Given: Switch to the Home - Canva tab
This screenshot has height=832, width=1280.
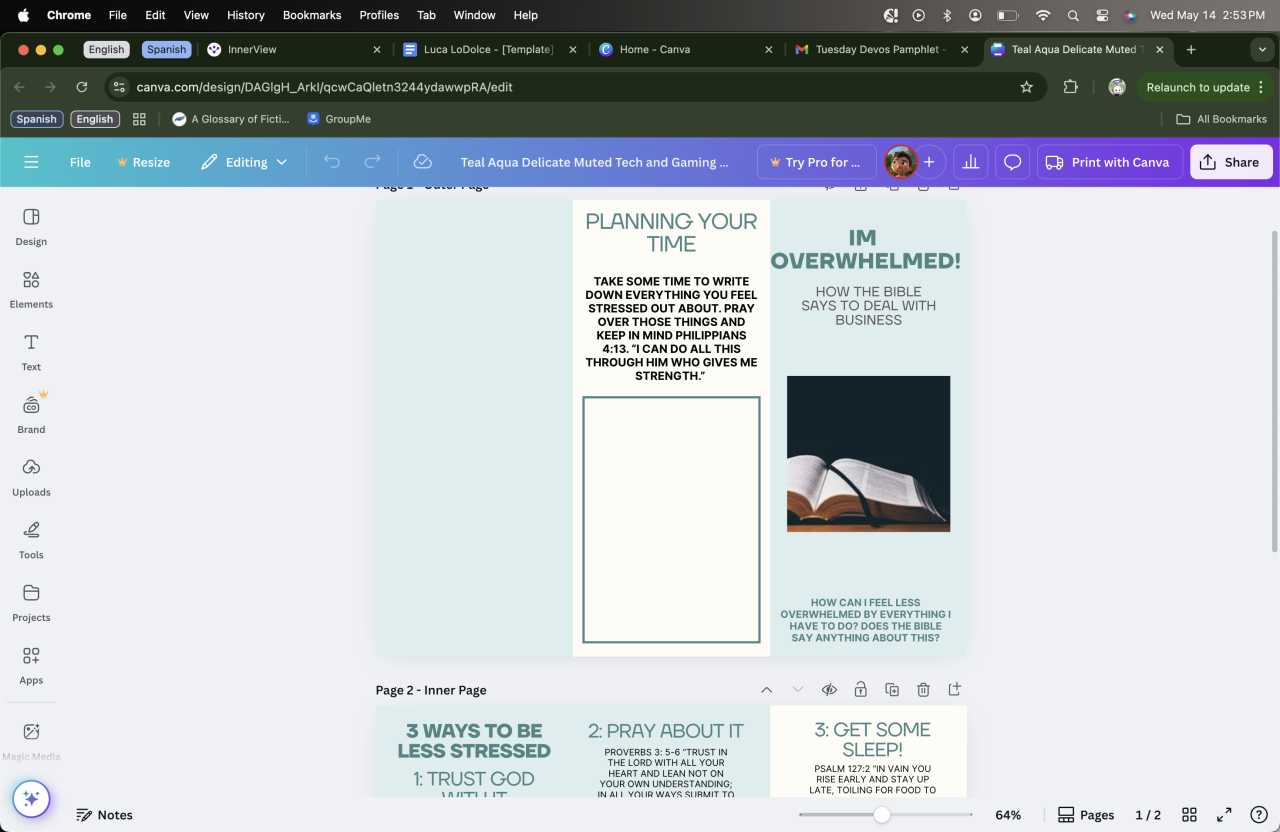Looking at the screenshot, I should click(686, 49).
